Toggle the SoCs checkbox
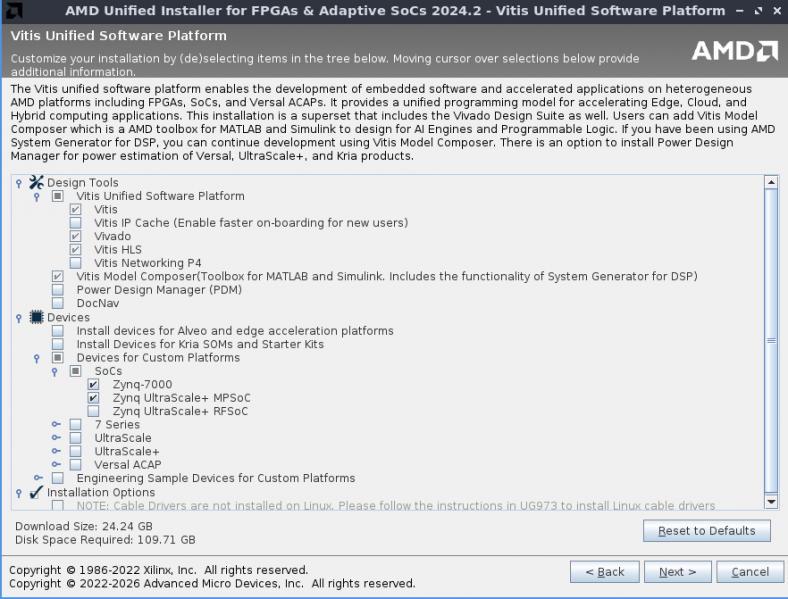This screenshot has width=788, height=599. (x=75, y=371)
